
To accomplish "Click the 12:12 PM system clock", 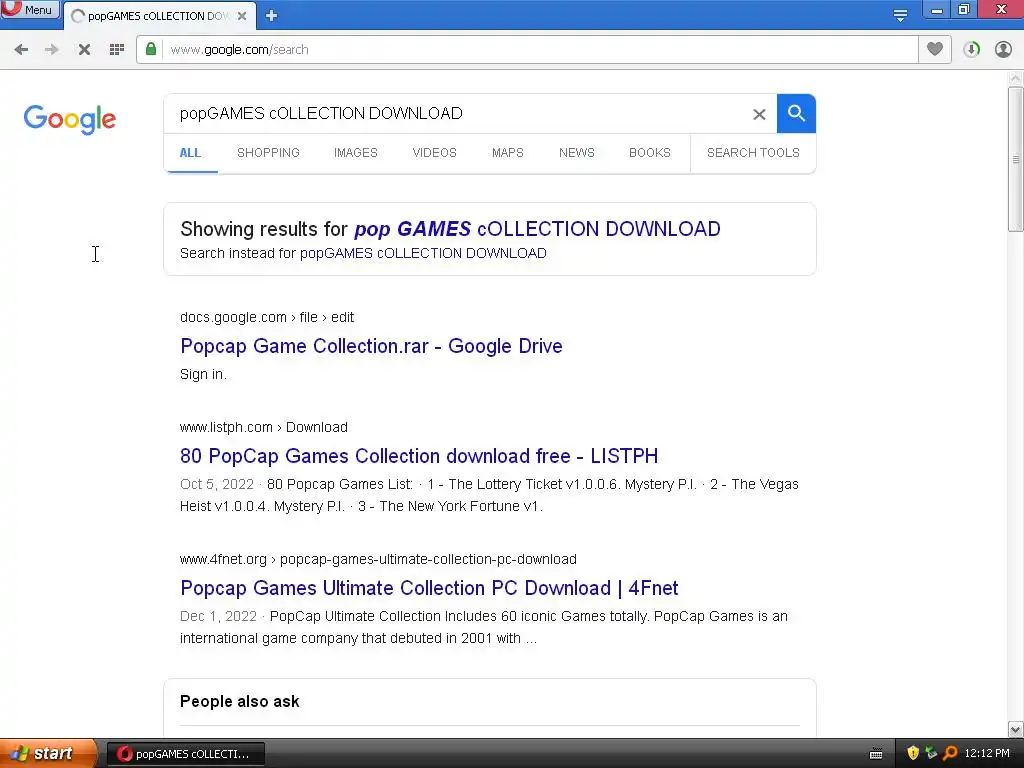I will [x=987, y=754].
